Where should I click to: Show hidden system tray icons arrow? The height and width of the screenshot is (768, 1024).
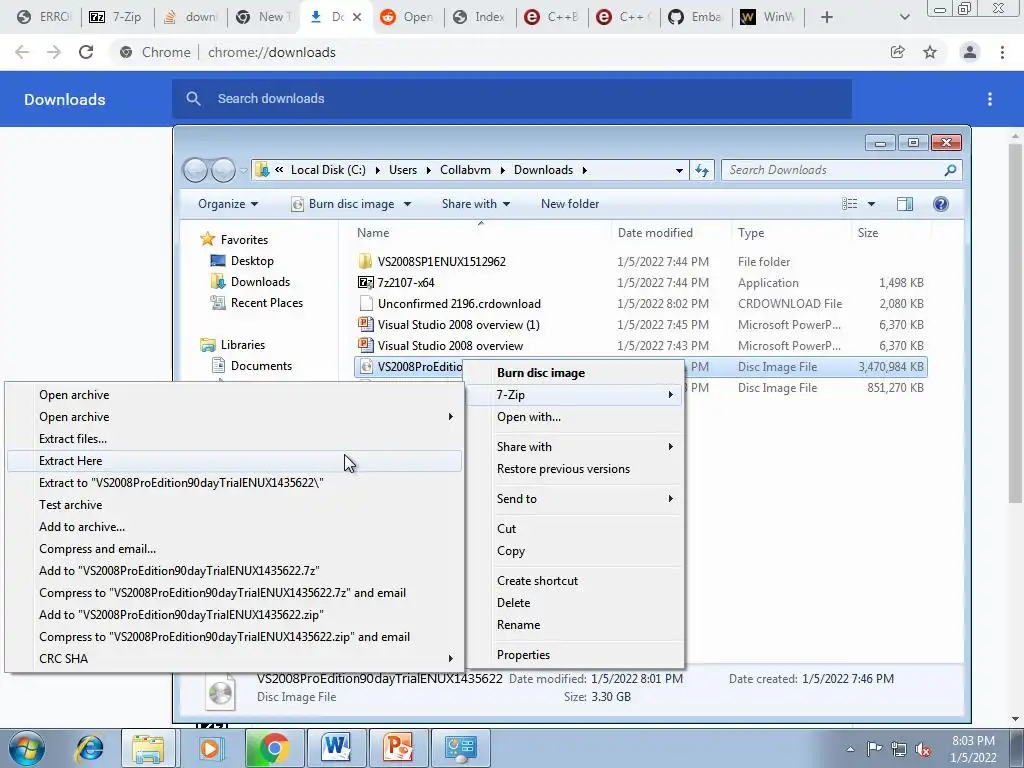pos(850,749)
